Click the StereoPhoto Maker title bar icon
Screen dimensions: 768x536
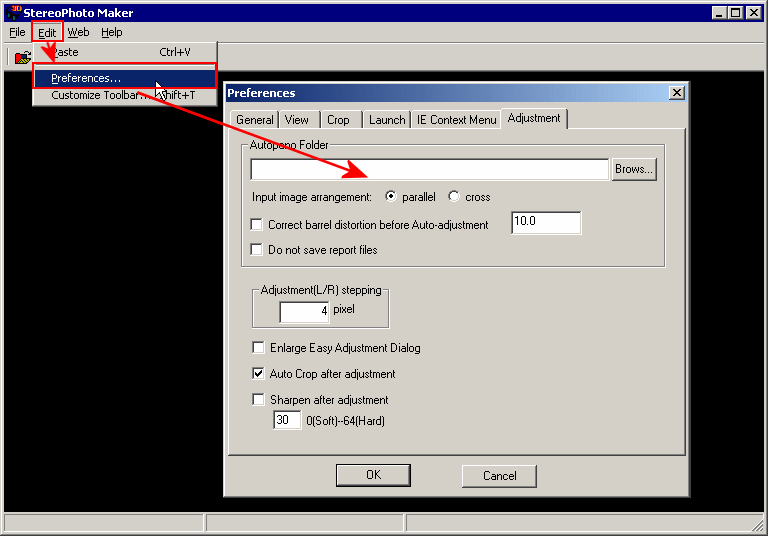[15, 12]
